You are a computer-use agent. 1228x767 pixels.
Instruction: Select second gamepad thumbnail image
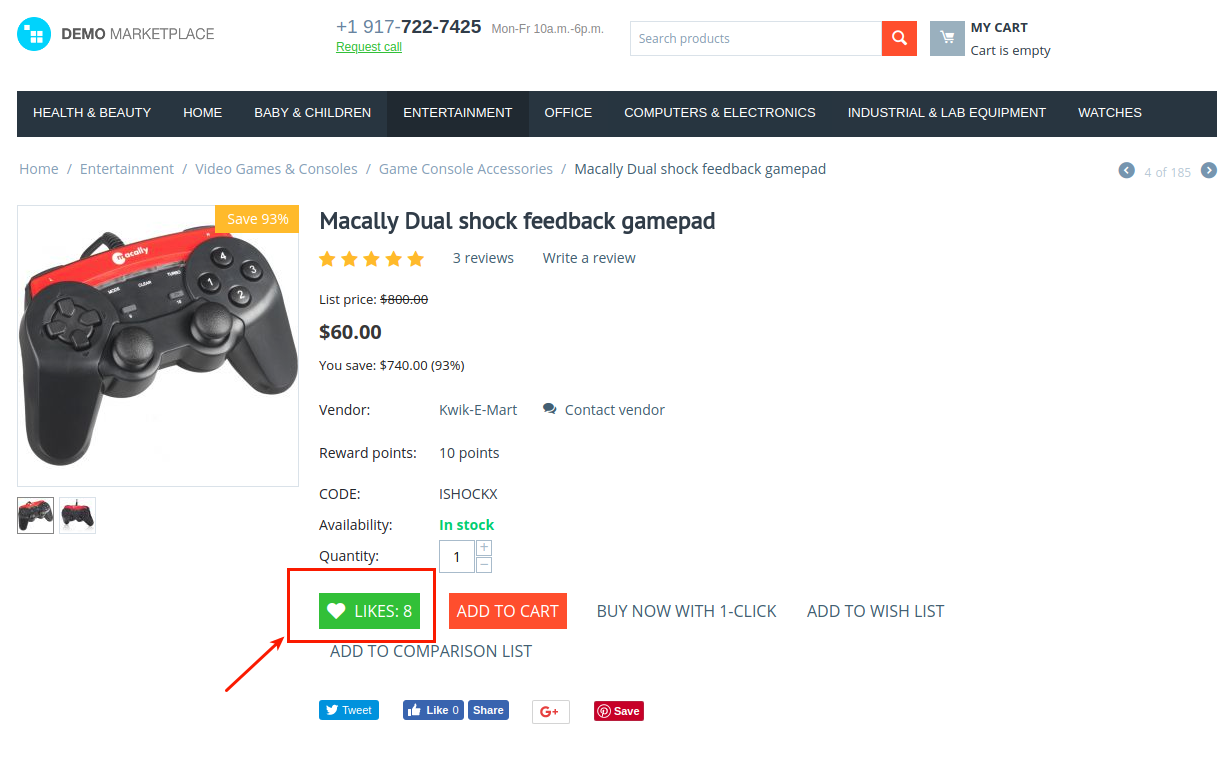pyautogui.click(x=78, y=515)
